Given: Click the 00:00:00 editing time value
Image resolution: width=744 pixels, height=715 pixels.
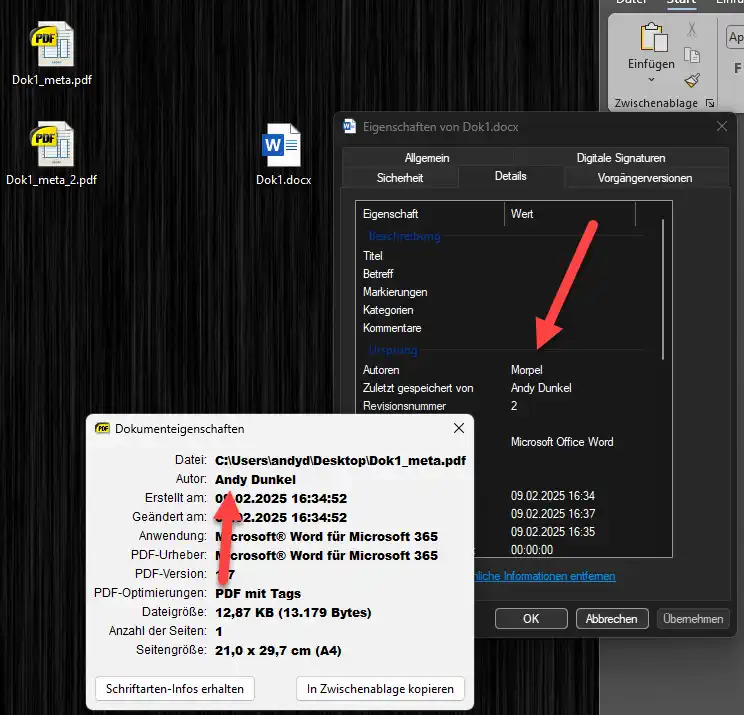Looking at the screenshot, I should pyautogui.click(x=532, y=549).
